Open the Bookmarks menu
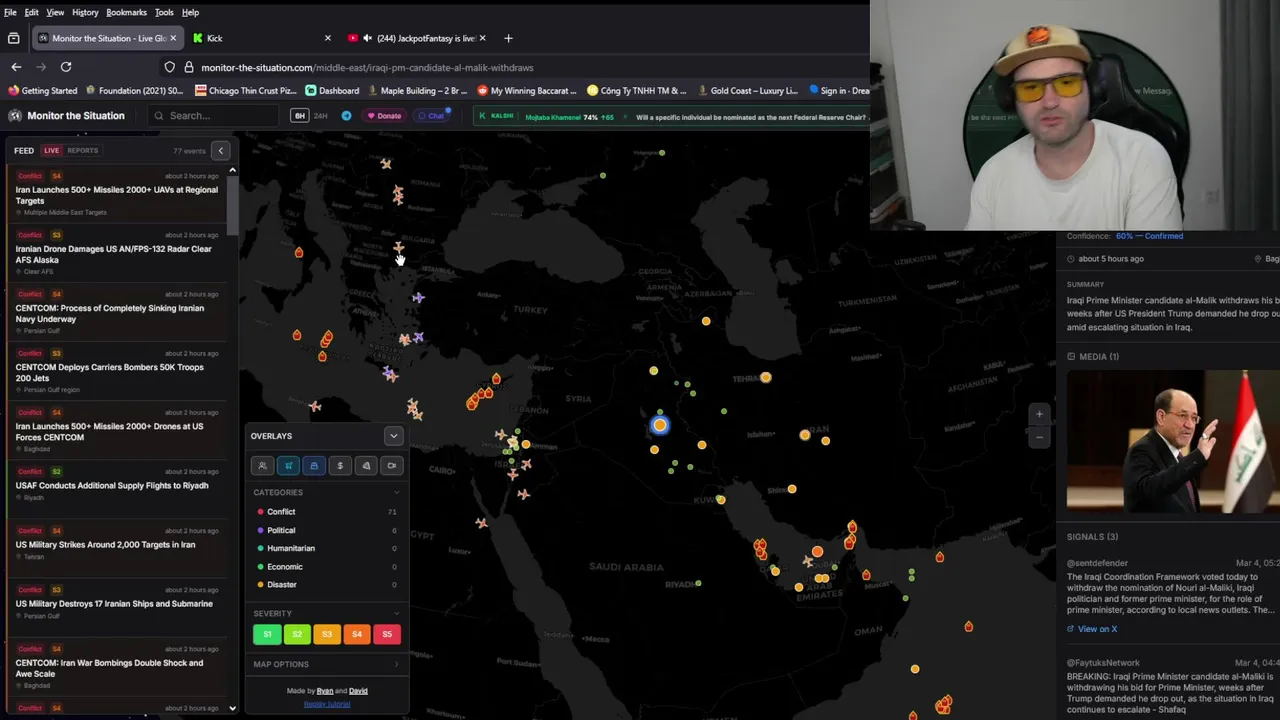Viewport: 1280px width, 720px height. pyautogui.click(x=126, y=12)
